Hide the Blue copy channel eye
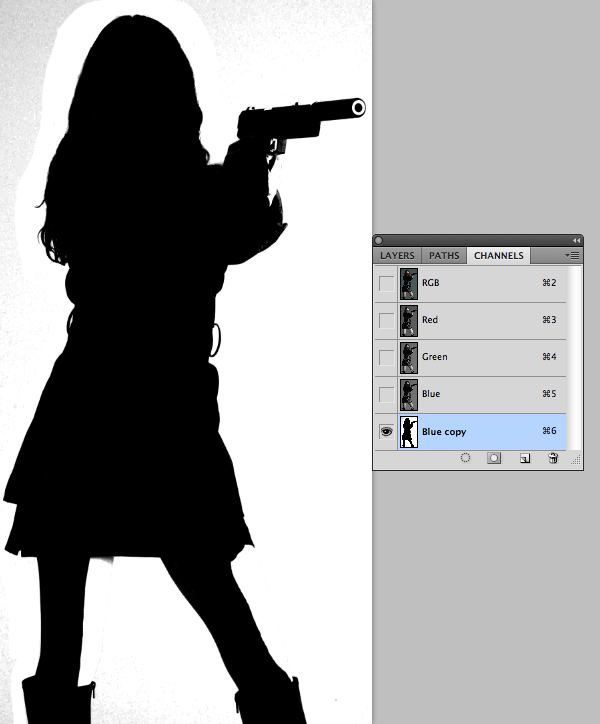This screenshot has width=600, height=724. click(x=386, y=432)
